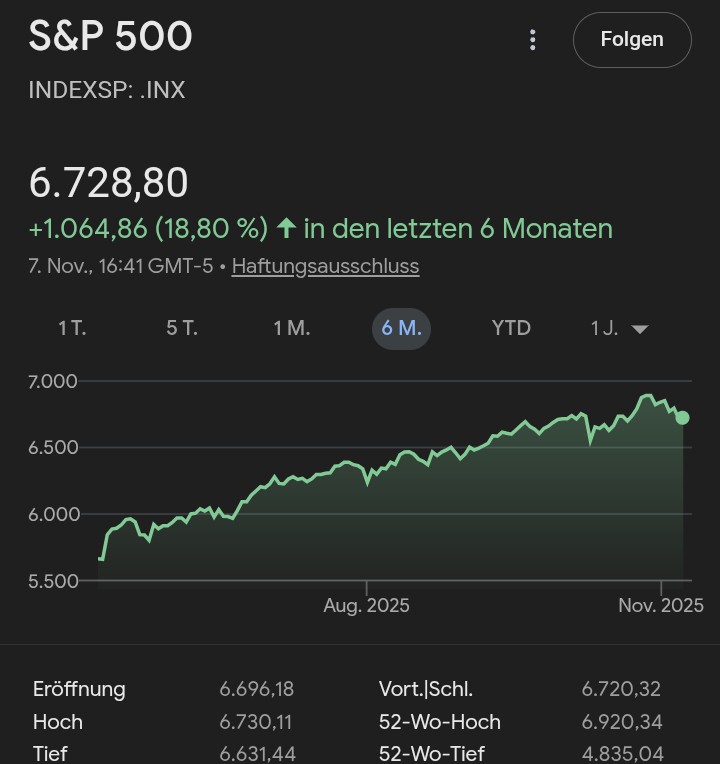Click the Vort.|Schl. previous close label
The width and height of the screenshot is (720, 764).
(426, 689)
